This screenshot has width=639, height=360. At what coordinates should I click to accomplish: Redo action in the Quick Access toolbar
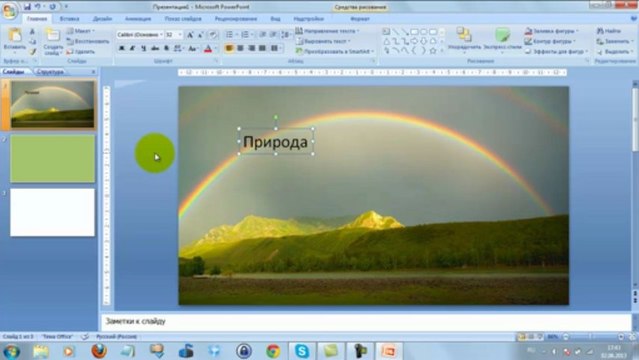(x=53, y=7)
